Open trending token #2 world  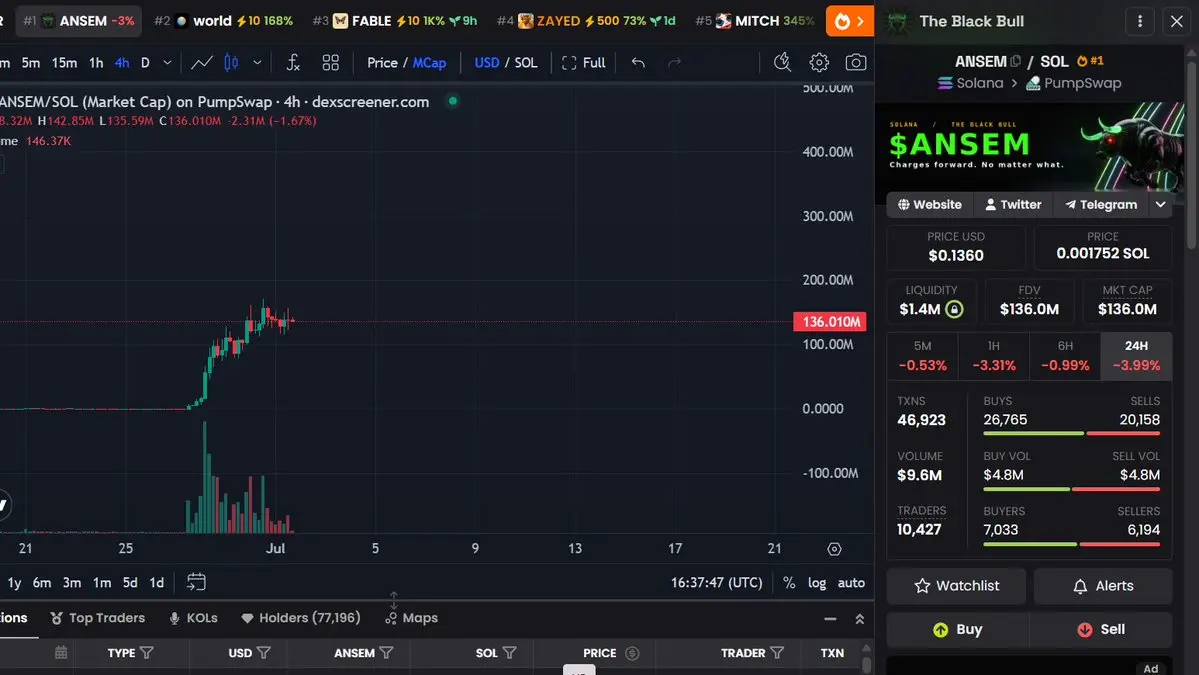[x=223, y=21]
